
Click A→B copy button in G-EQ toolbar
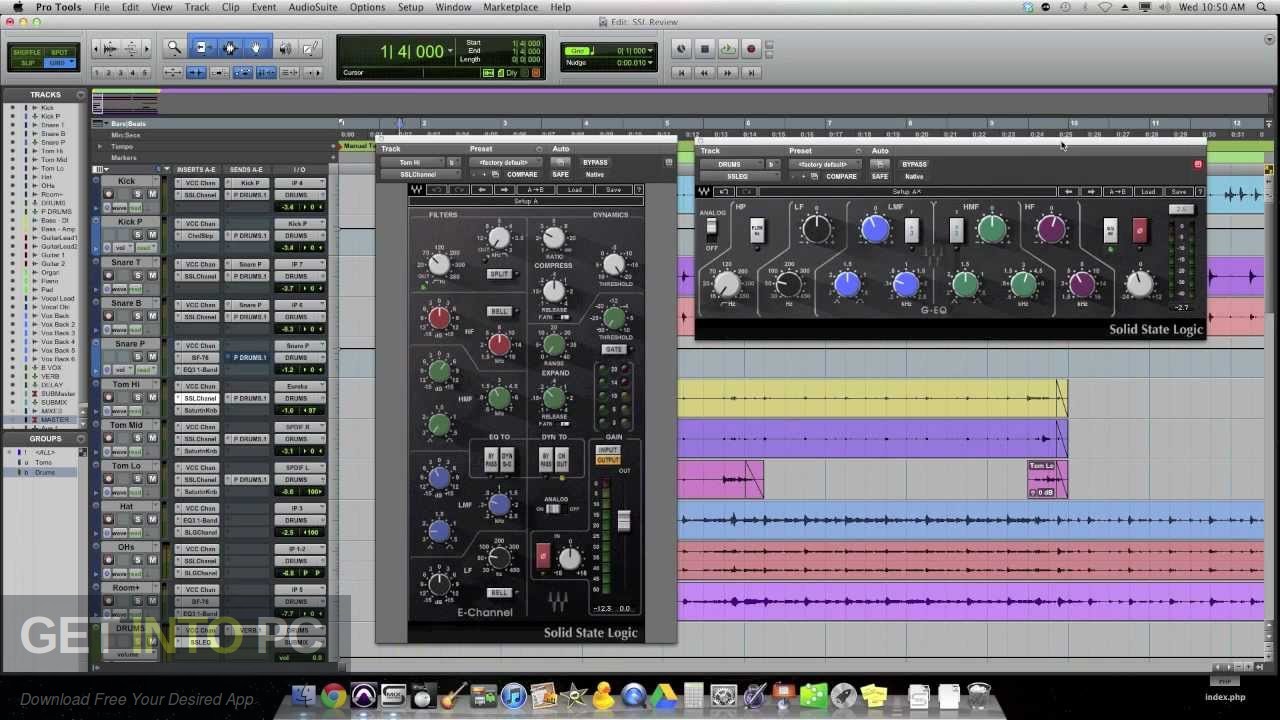(1117, 191)
